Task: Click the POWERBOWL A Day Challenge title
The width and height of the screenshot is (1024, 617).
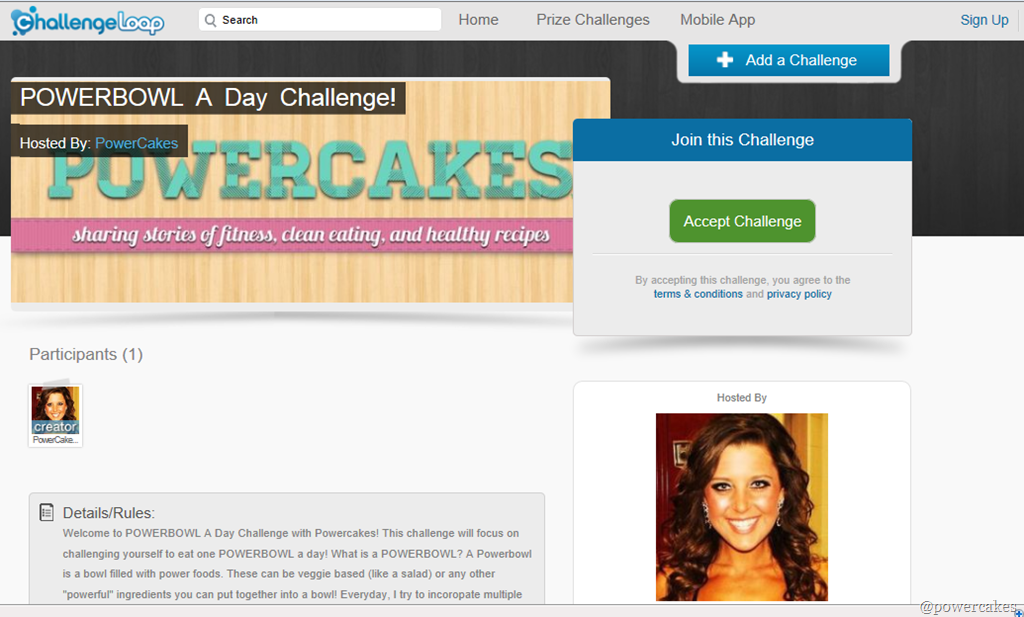Action: coord(208,98)
